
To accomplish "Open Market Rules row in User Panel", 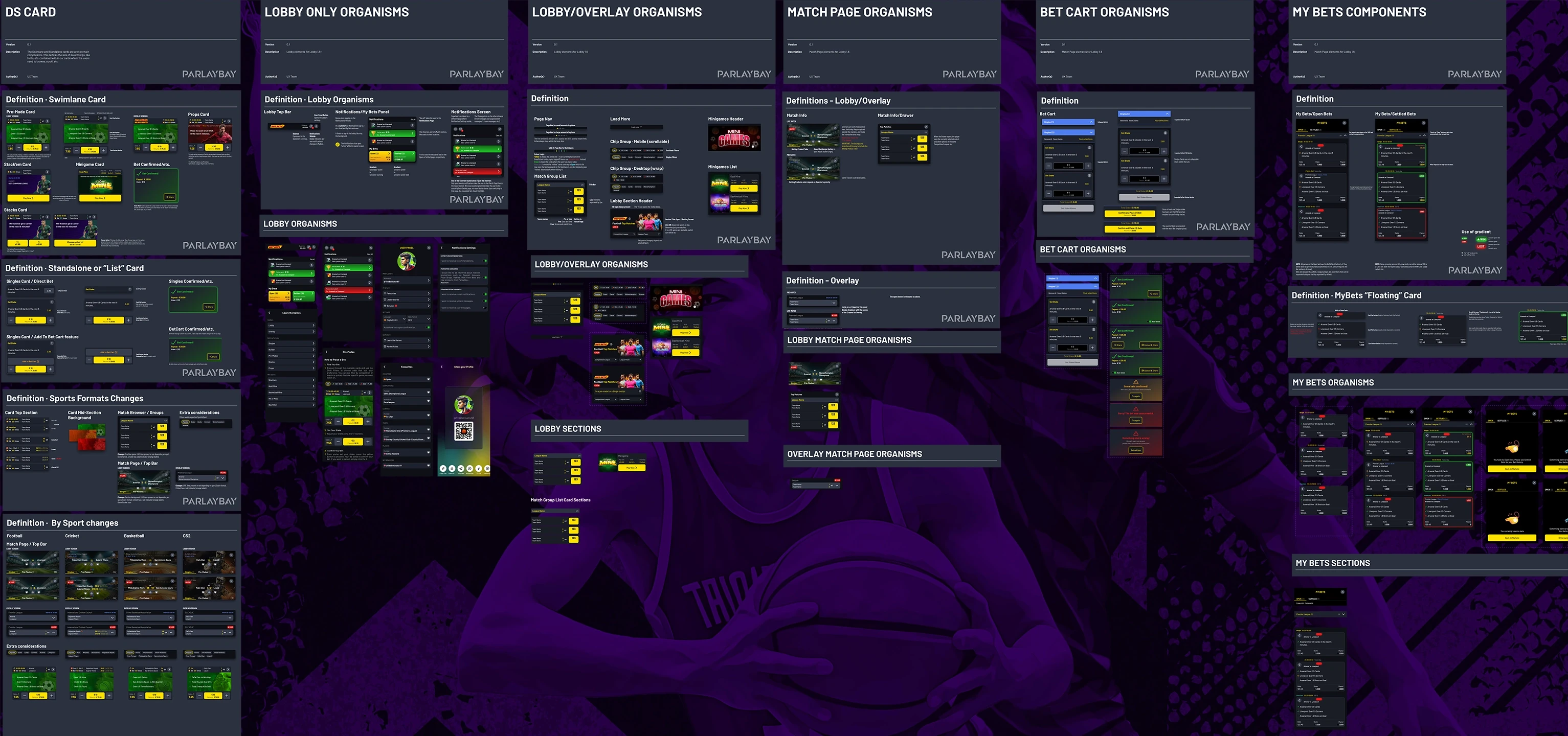I will pyautogui.click(x=407, y=347).
